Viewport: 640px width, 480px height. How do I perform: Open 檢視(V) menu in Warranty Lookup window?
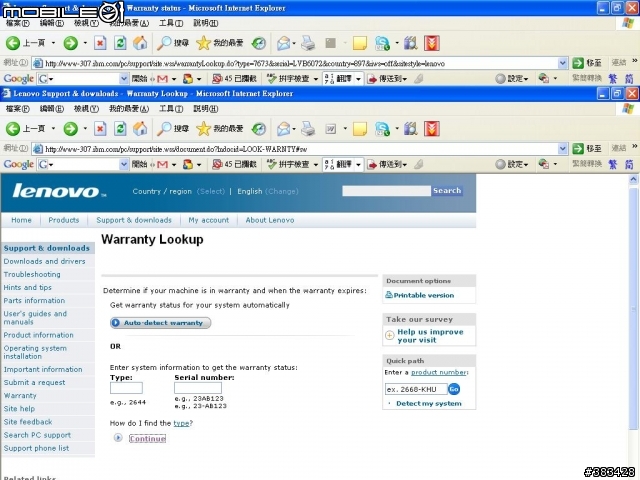tap(86, 109)
